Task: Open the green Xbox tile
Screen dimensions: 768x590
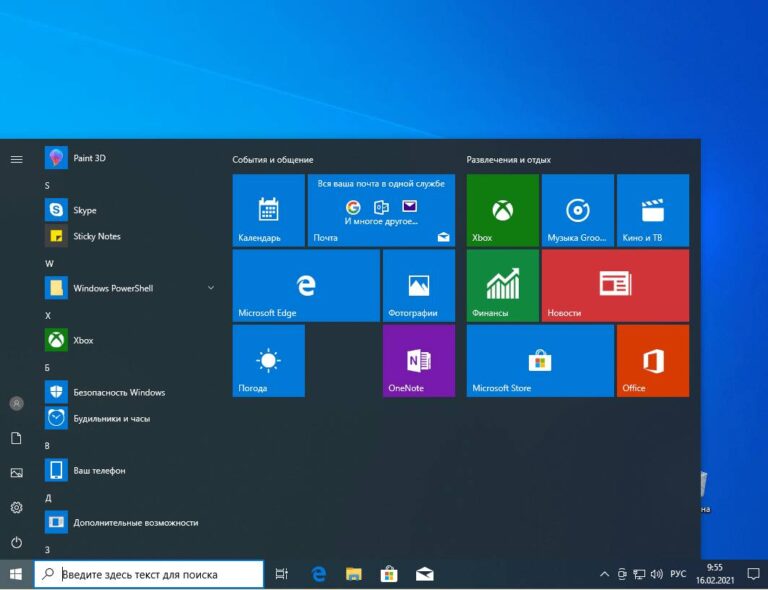Action: (x=503, y=211)
